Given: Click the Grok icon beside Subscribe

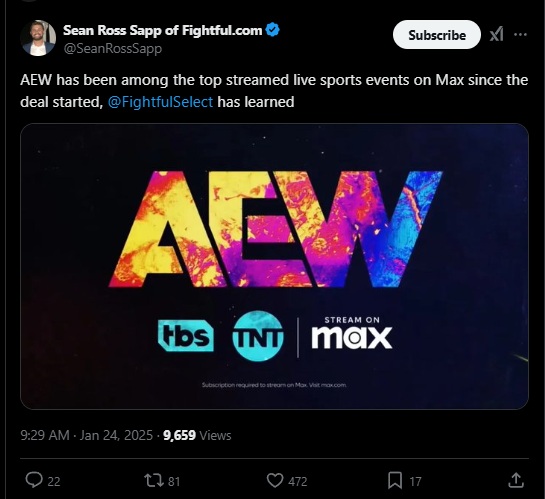Looking at the screenshot, I should 497,34.
